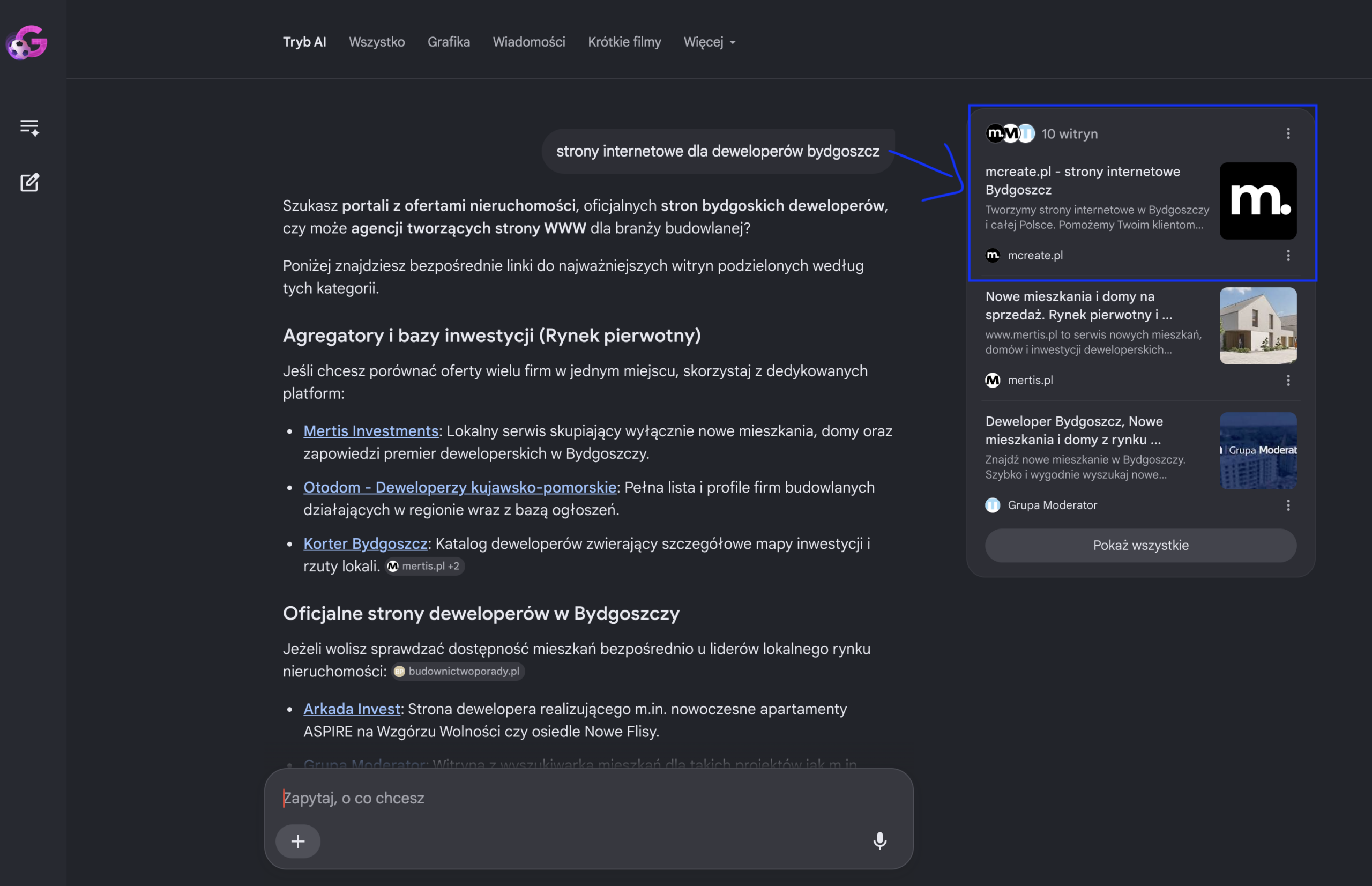1372x886 pixels.
Task: Click the mertis.pl house thumbnail
Action: pos(1258,326)
